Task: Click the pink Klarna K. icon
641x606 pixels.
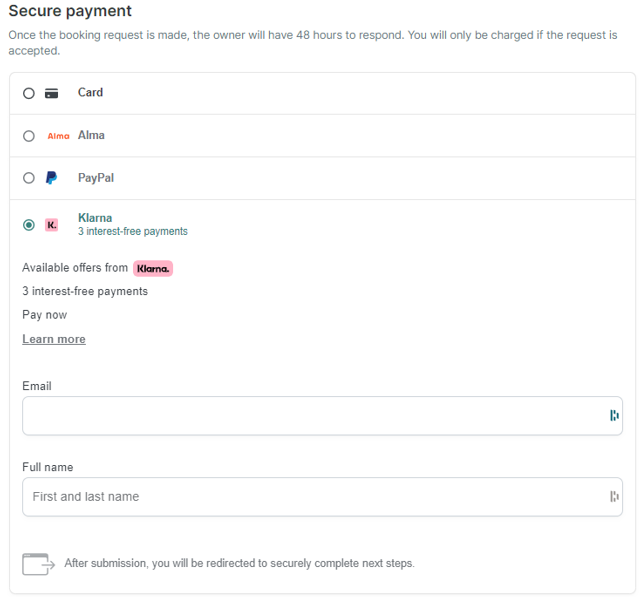Action: coord(52,225)
